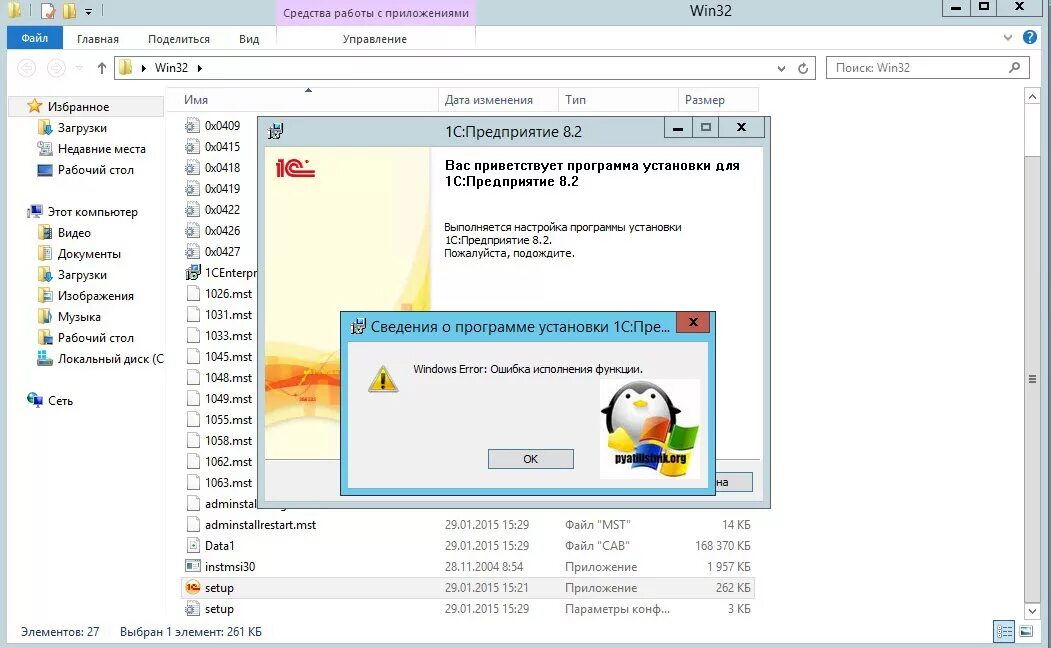The width and height of the screenshot is (1051, 648).
Task: Click the properties icon in title bar
Action: 47,11
